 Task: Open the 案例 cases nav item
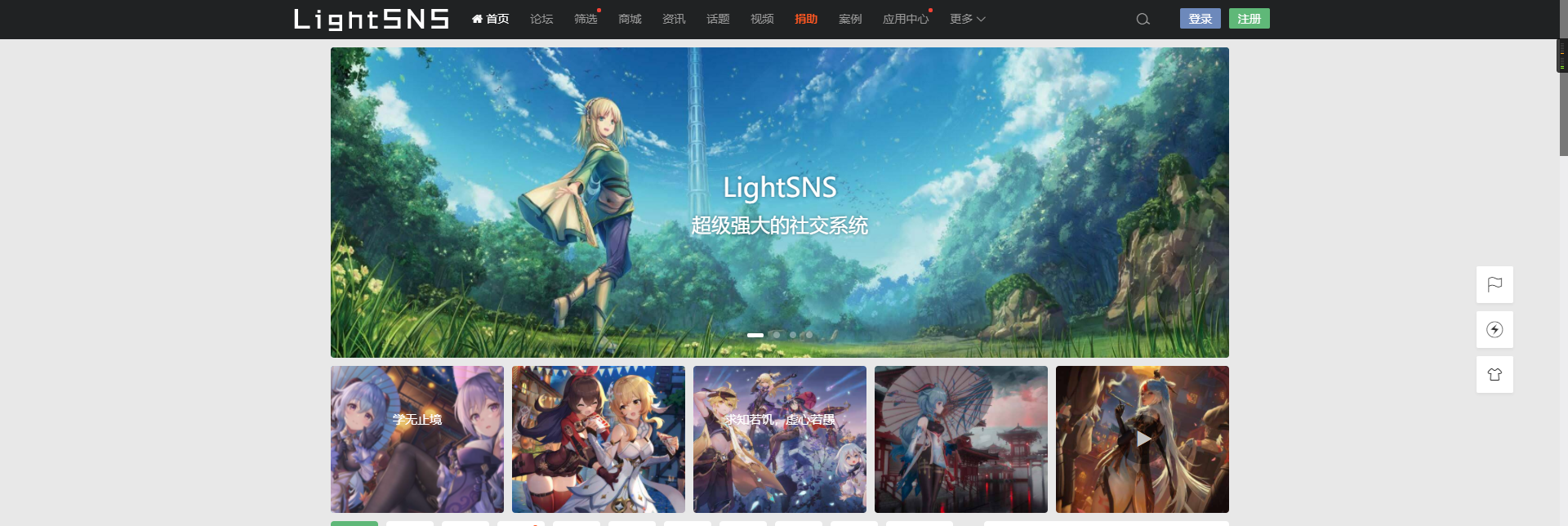850,19
